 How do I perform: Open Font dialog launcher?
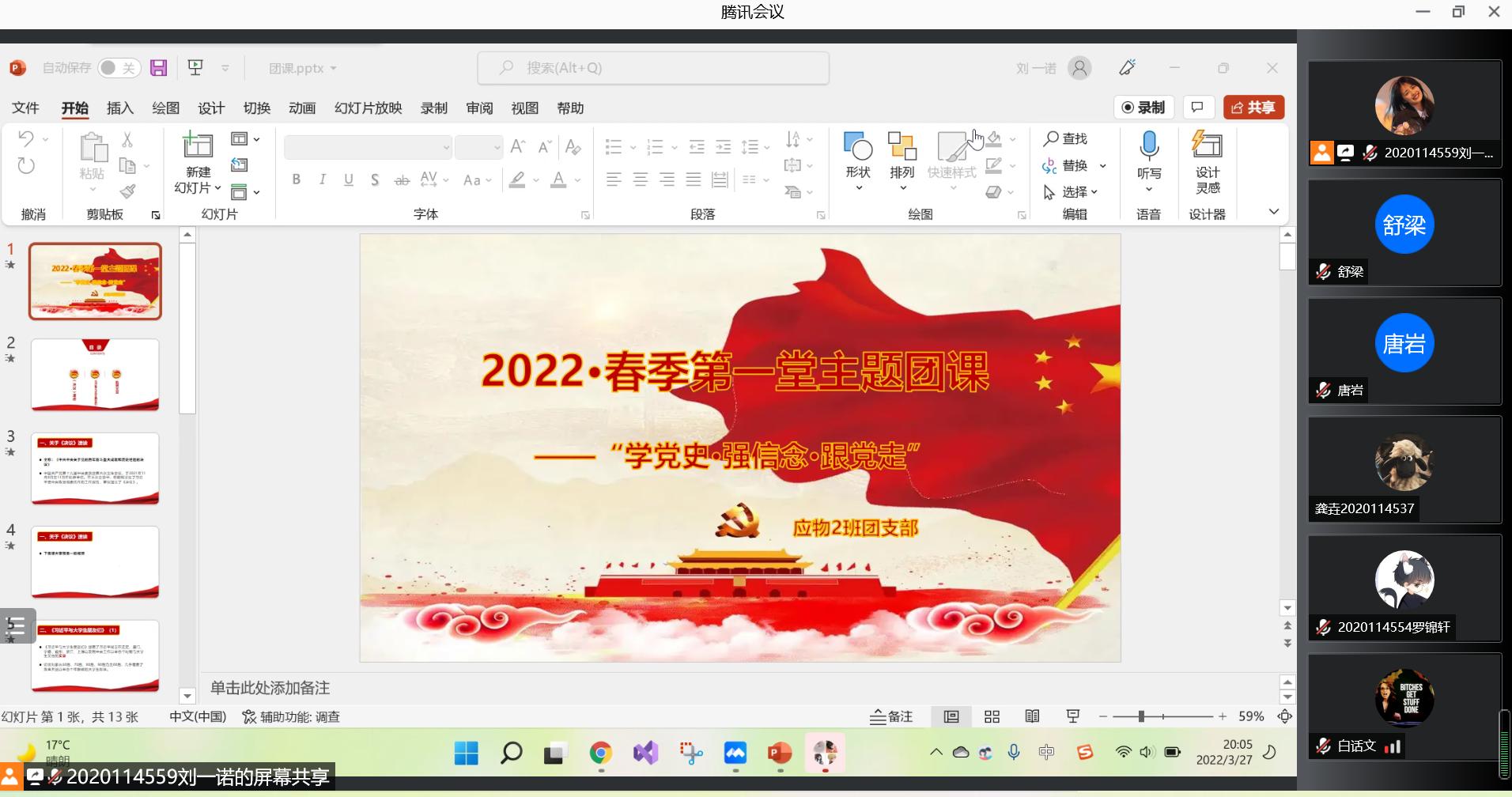coord(585,215)
